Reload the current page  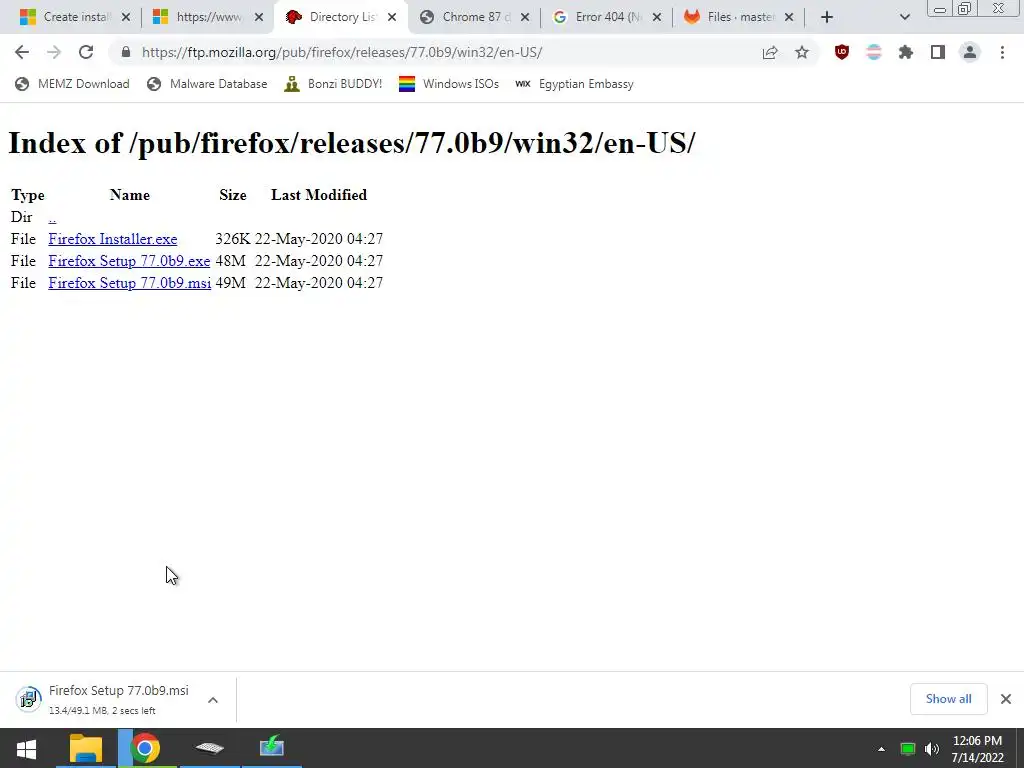click(x=86, y=52)
